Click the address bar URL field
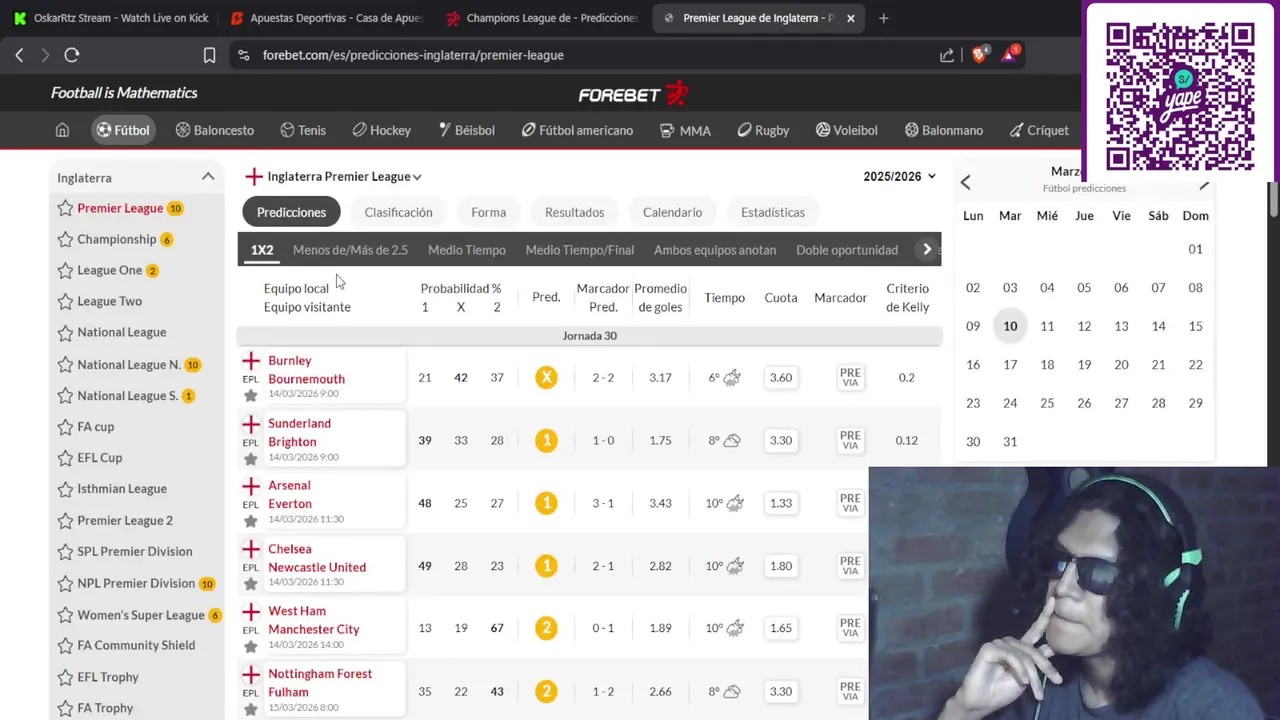1280x720 pixels. [x=580, y=55]
